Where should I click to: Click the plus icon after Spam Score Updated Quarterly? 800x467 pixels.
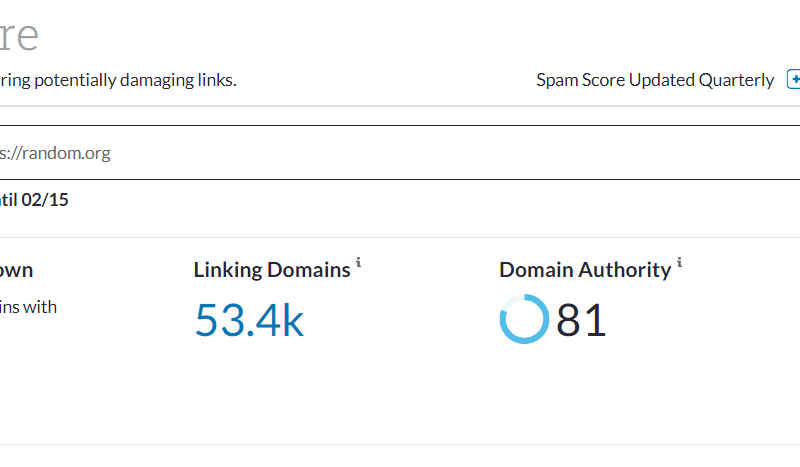(794, 79)
